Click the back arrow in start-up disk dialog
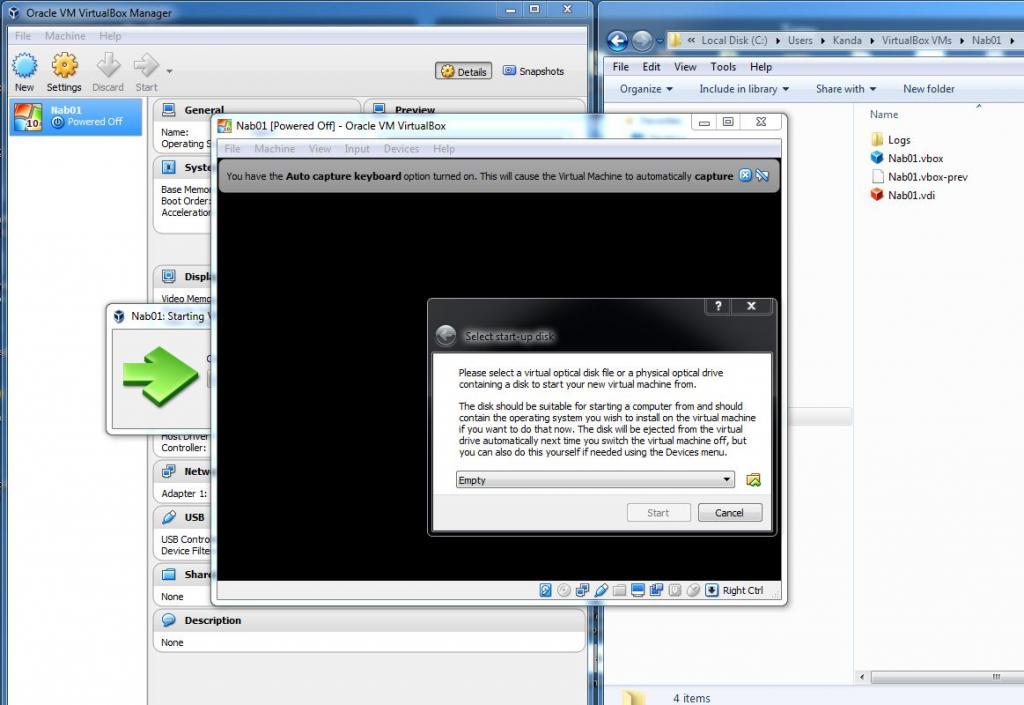The height and width of the screenshot is (705, 1024). click(x=446, y=336)
